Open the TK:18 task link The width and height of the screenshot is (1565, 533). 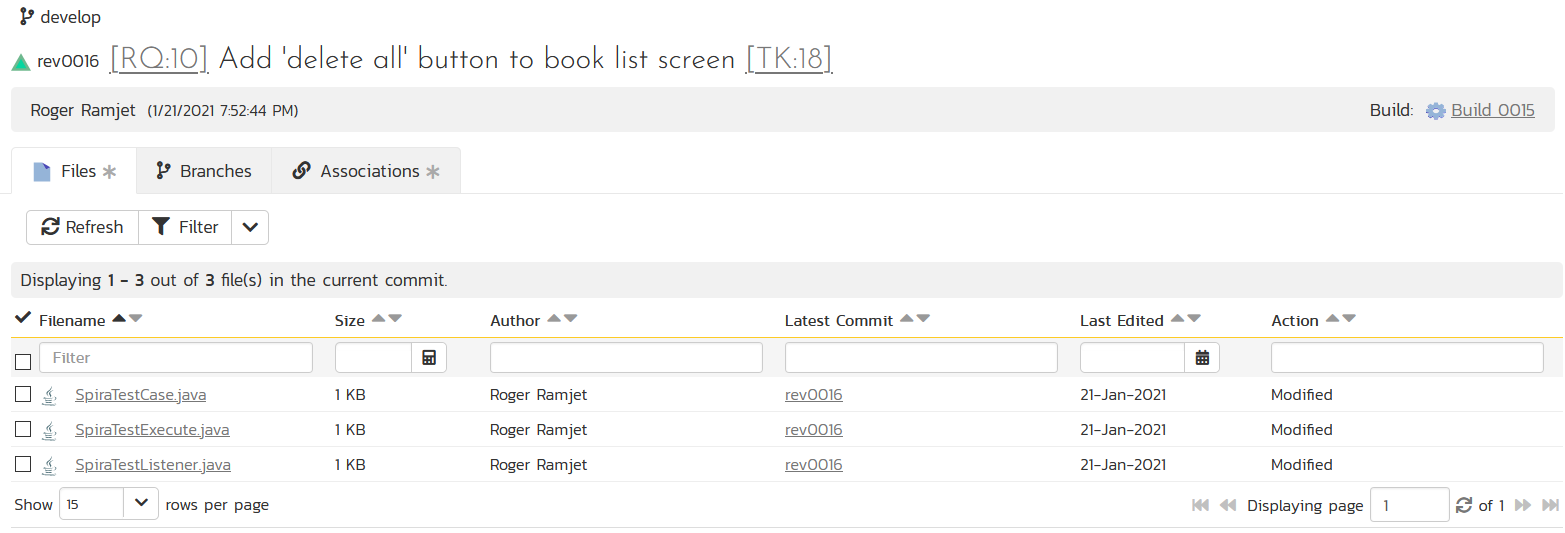click(x=789, y=60)
